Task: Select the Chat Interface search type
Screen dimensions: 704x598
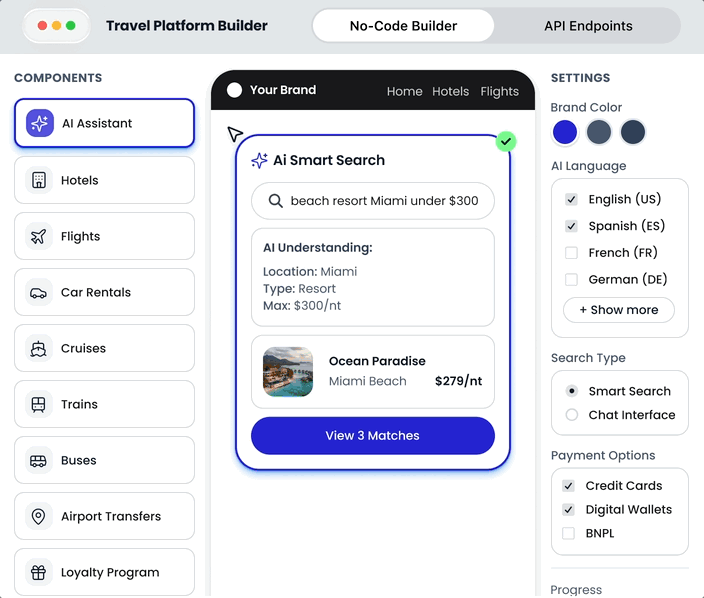Action: point(572,415)
